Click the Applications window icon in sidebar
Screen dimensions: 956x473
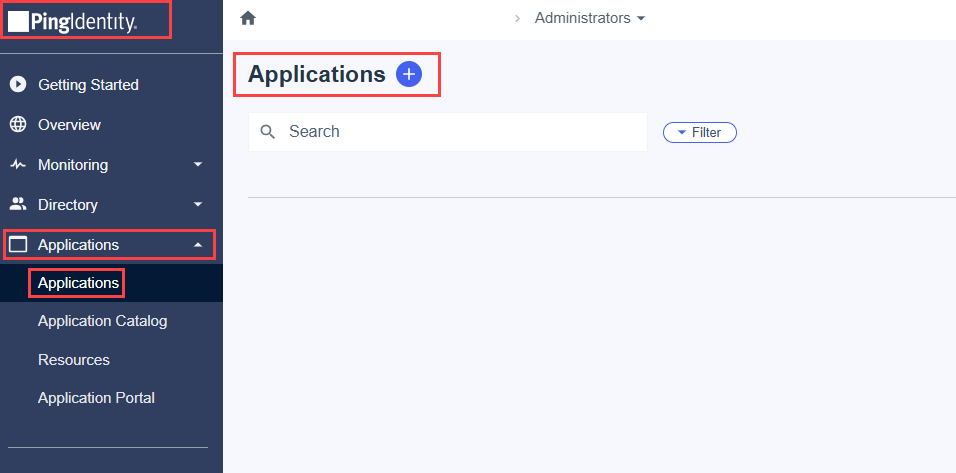18,244
